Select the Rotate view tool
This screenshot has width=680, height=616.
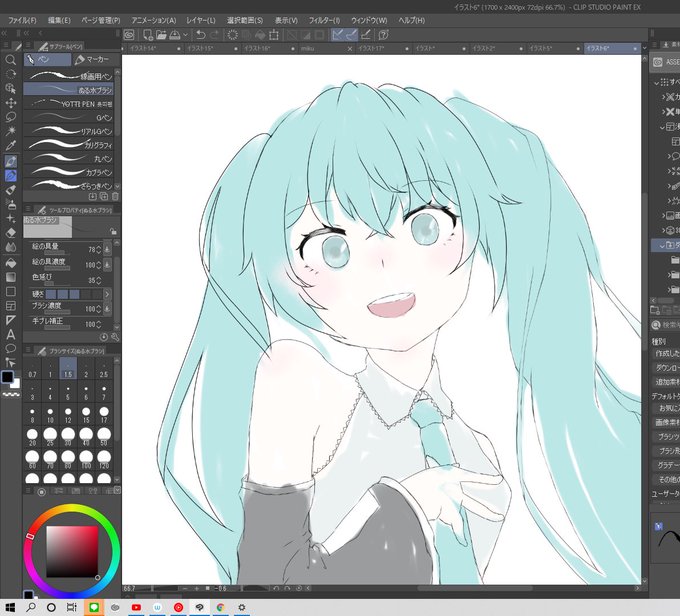coord(11,74)
